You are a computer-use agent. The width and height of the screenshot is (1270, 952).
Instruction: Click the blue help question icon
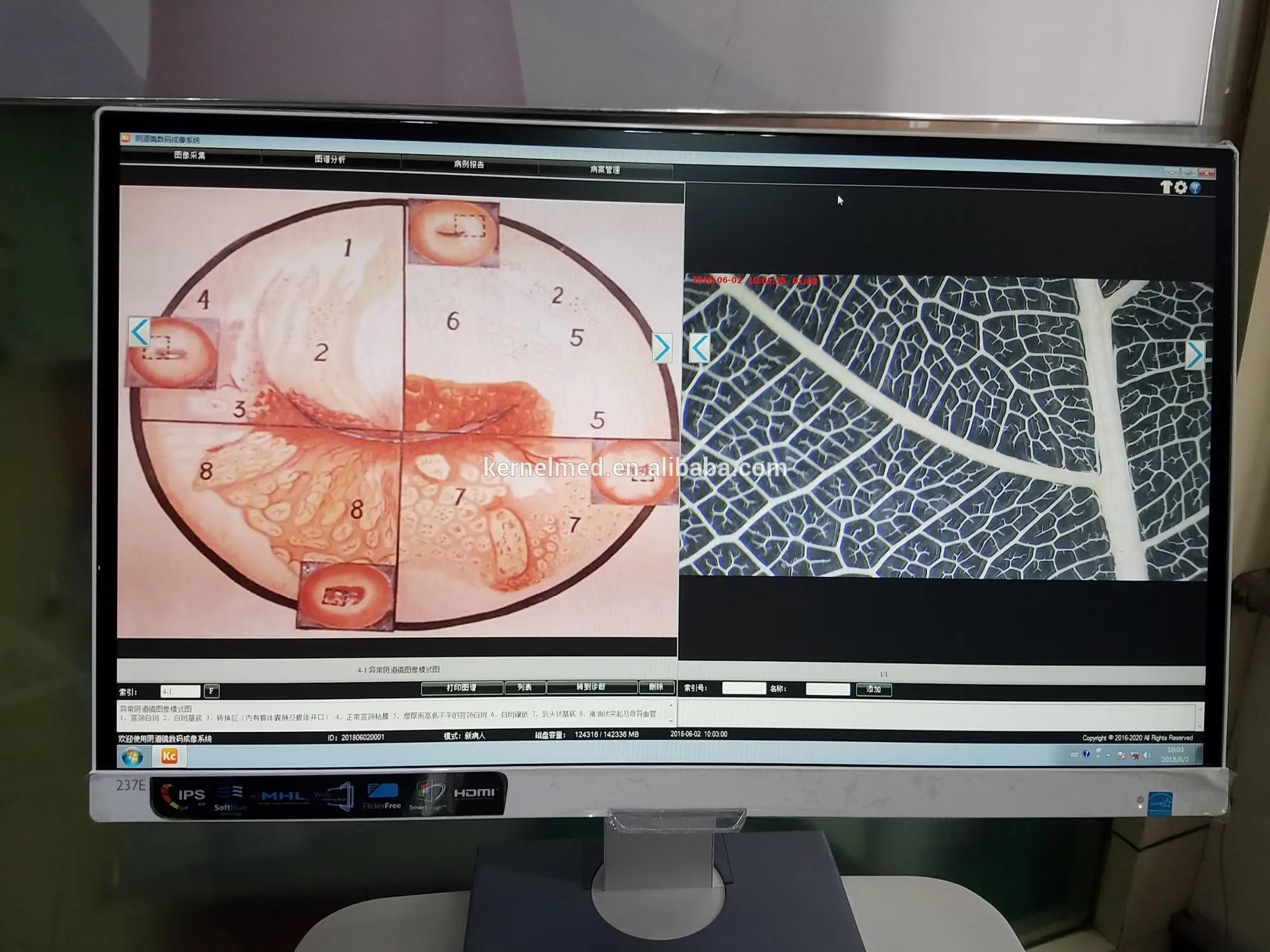(x=1195, y=188)
